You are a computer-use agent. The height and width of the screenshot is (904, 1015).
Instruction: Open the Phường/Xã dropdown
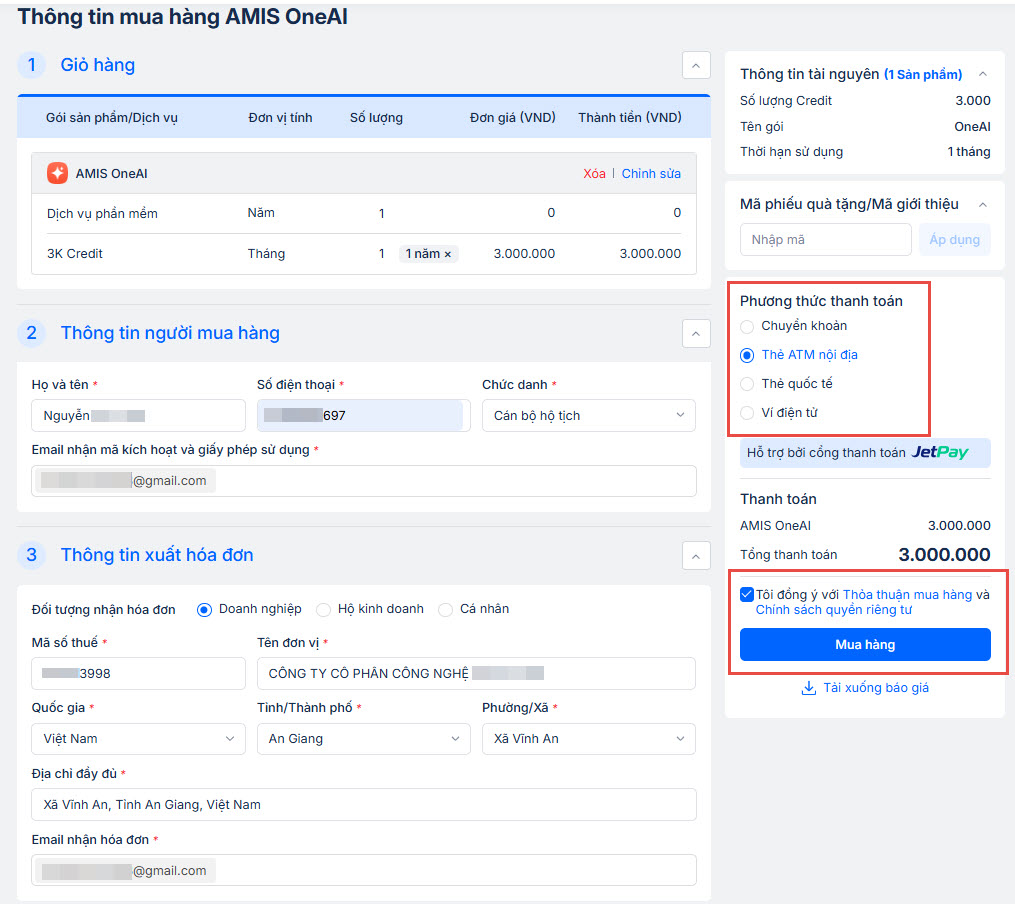pyautogui.click(x=588, y=739)
